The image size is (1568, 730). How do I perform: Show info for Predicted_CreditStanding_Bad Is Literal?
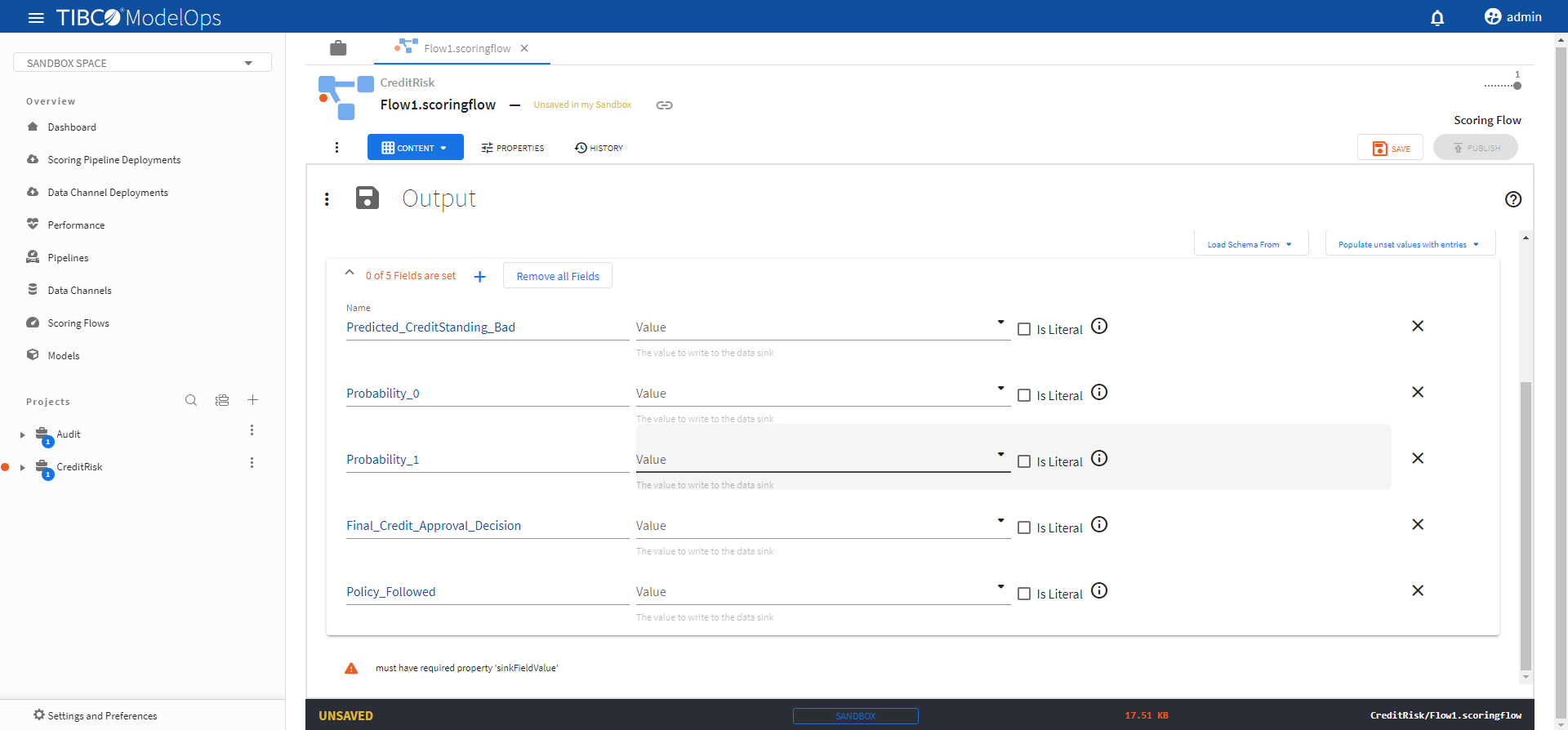coord(1099,326)
